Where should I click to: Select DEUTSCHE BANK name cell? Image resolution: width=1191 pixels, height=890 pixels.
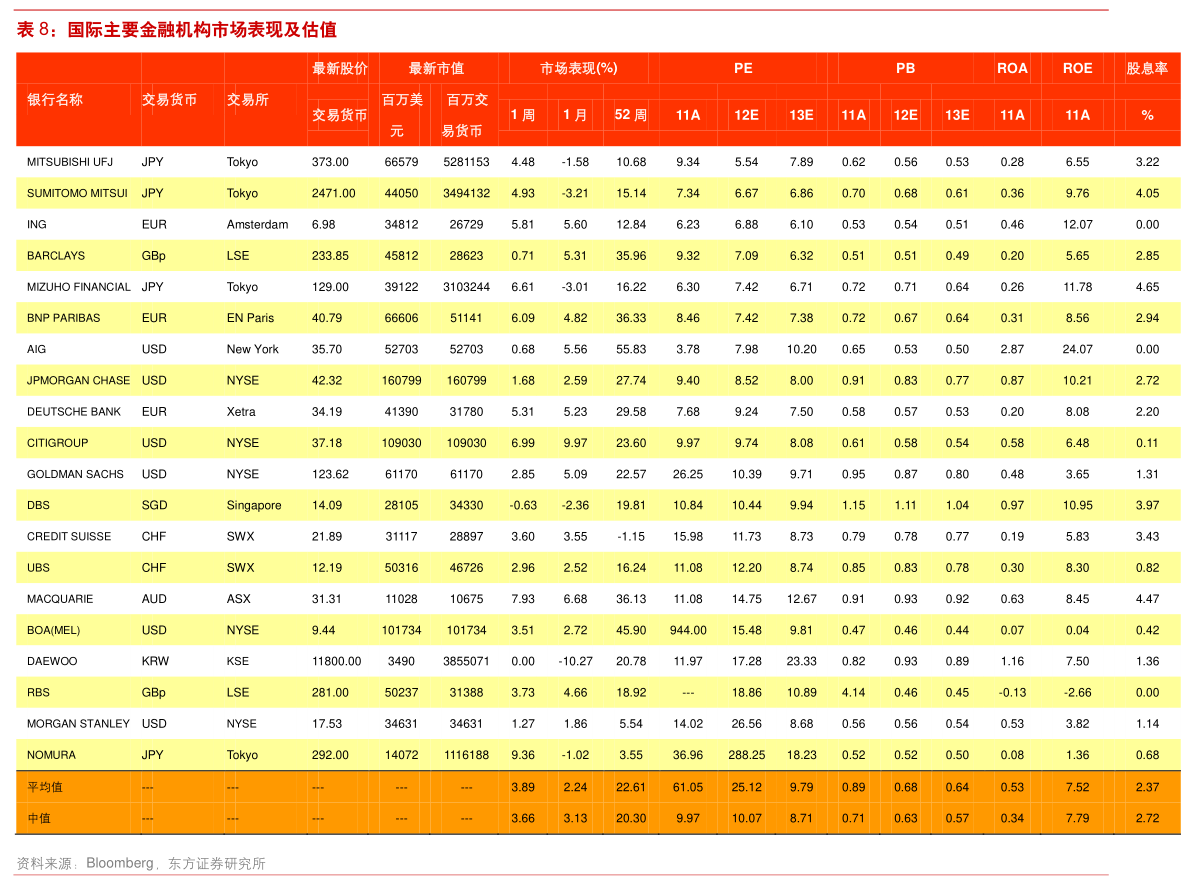tap(74, 411)
